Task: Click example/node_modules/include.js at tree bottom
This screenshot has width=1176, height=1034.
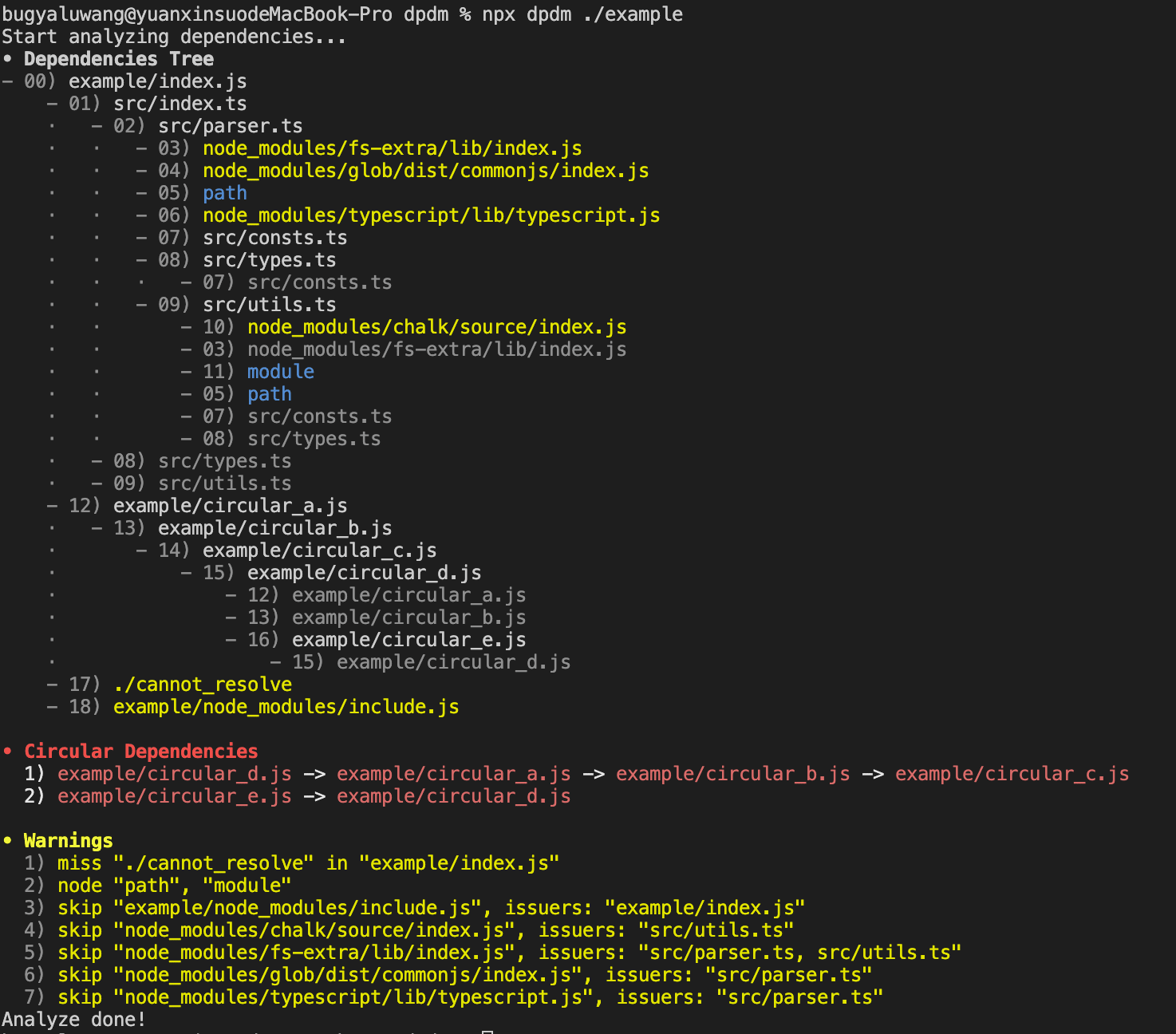Action: coord(286,706)
